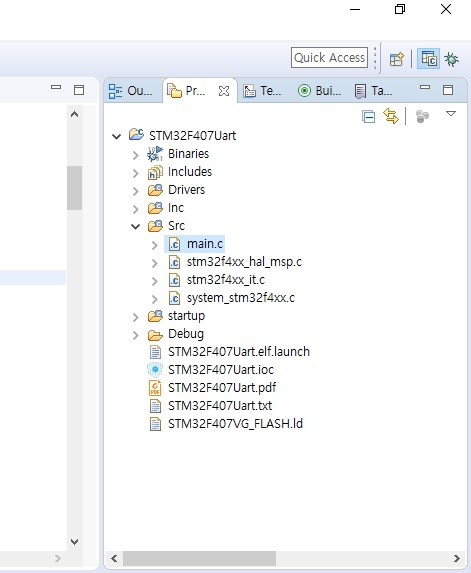
Task: Maximize the Project Explorer panel
Action: pyautogui.click(x=448, y=90)
